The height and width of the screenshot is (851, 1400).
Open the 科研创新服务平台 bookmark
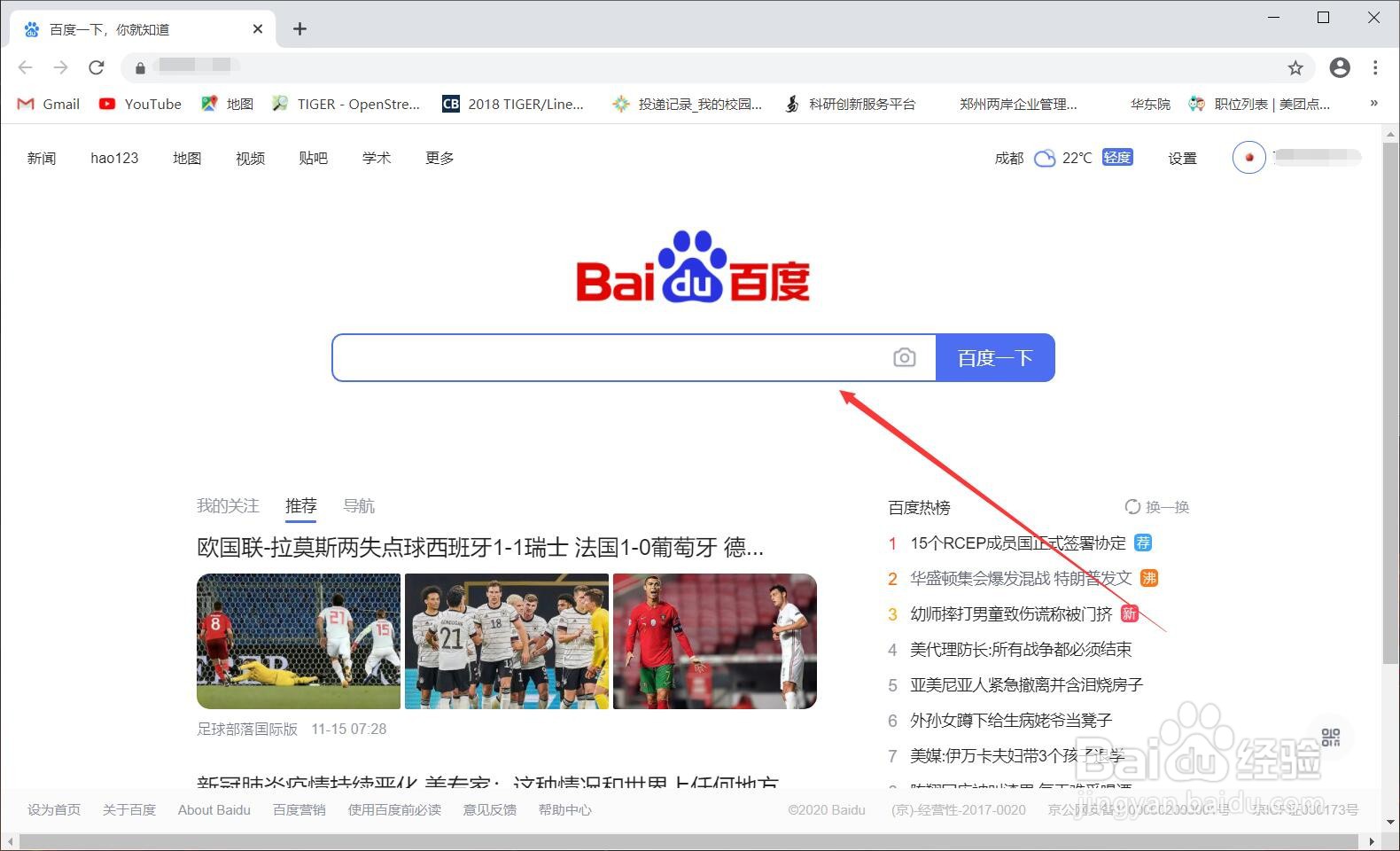tap(851, 104)
